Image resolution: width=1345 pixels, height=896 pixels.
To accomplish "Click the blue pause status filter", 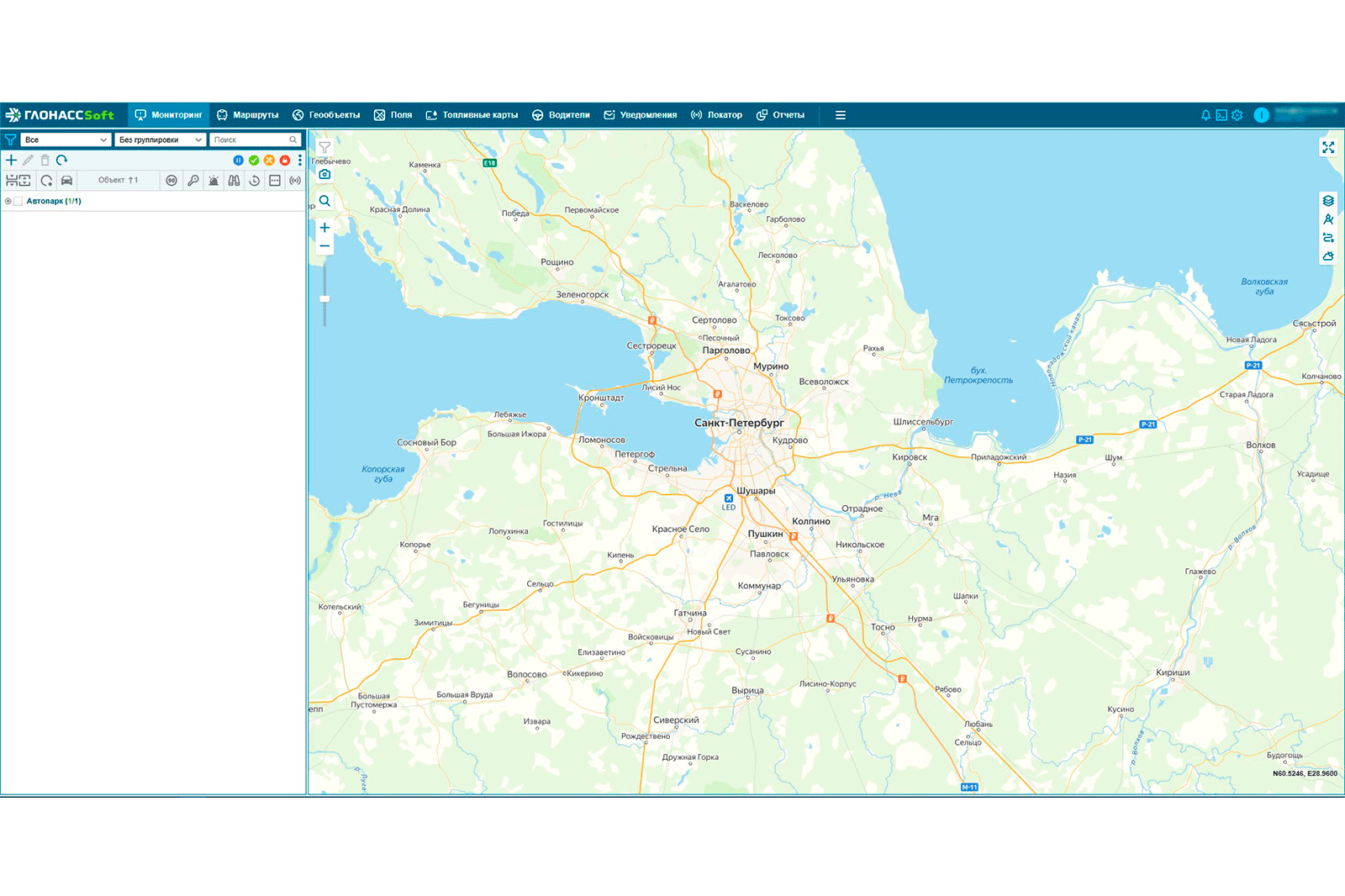I will tap(238, 160).
